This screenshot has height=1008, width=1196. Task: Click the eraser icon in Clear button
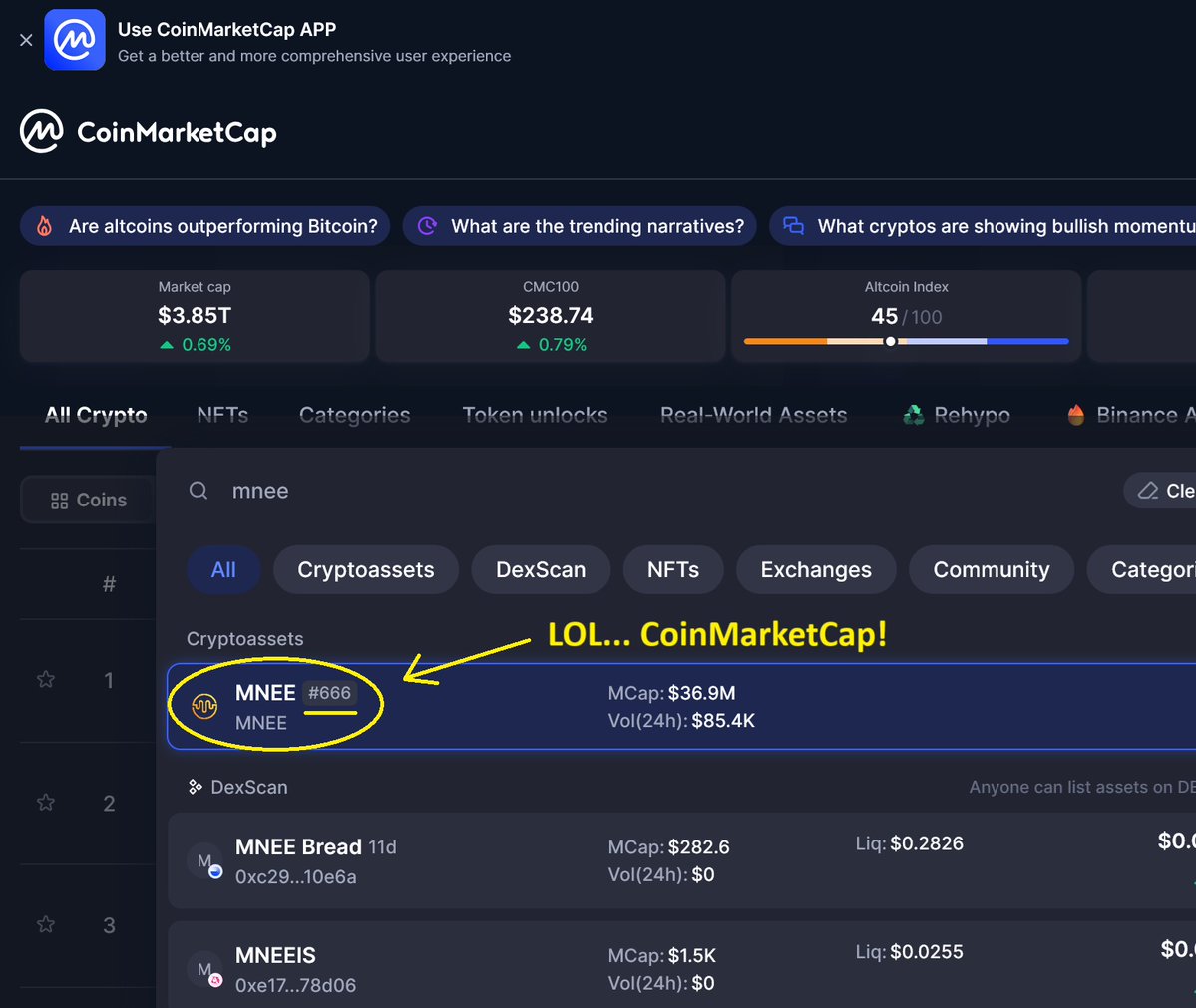(1148, 491)
